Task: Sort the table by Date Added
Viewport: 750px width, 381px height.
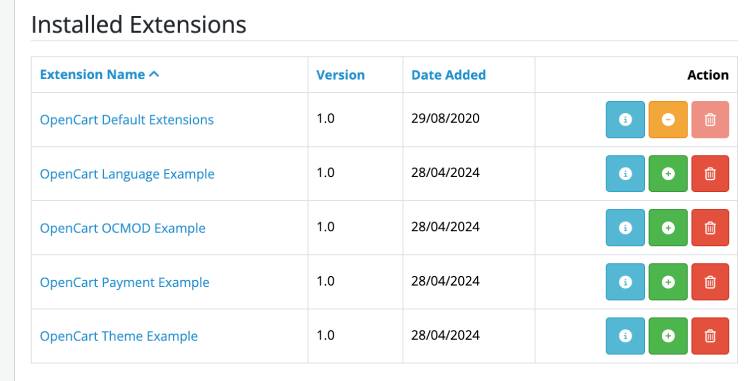Action: 448,75
